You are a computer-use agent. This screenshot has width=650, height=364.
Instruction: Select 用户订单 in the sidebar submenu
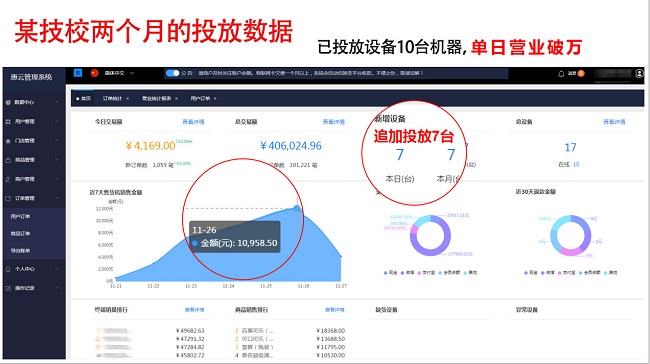pyautogui.click(x=20, y=216)
